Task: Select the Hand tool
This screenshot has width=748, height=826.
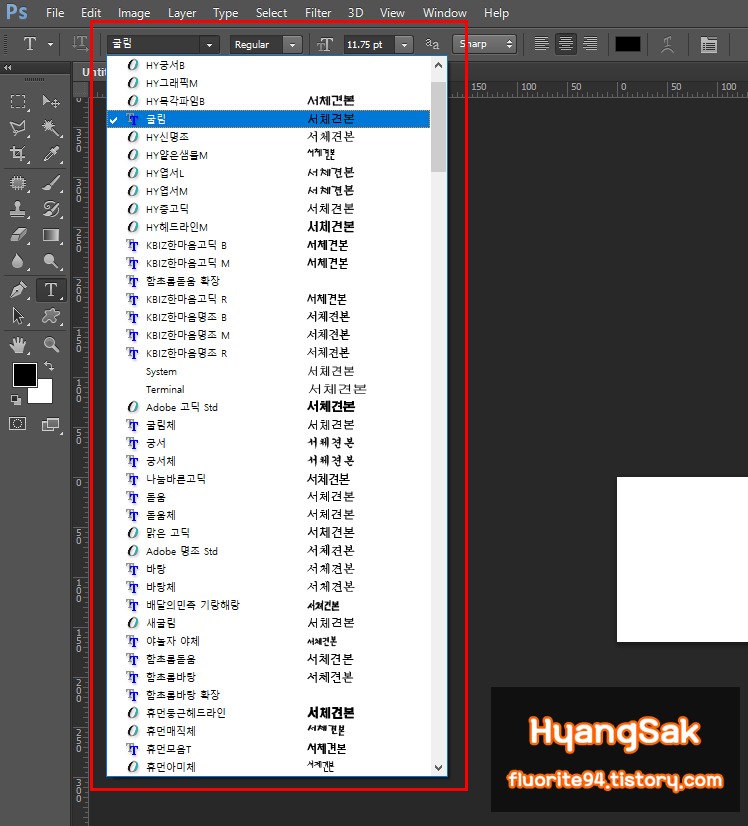Action: (18, 345)
